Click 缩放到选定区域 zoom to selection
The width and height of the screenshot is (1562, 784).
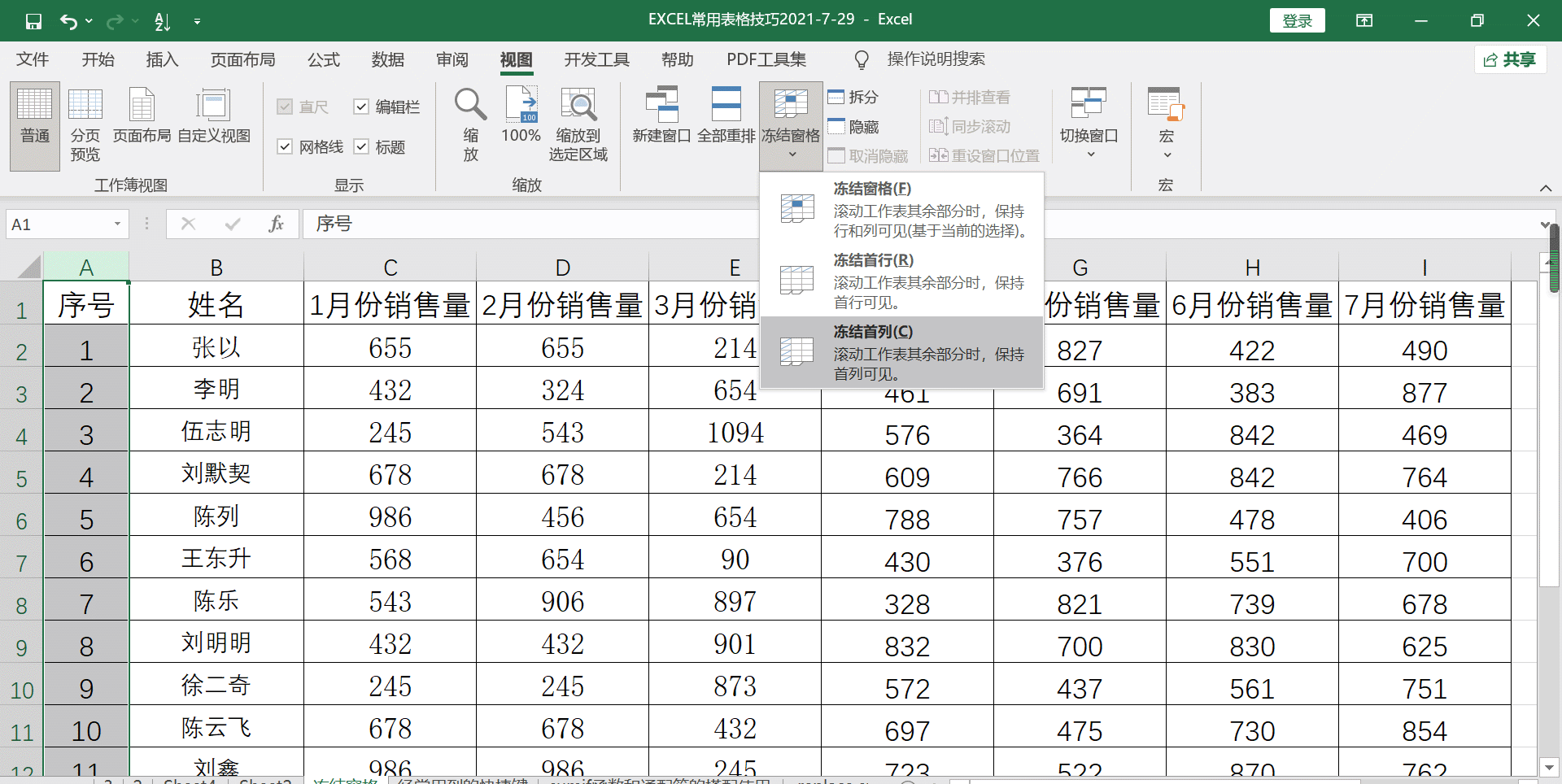click(x=578, y=124)
